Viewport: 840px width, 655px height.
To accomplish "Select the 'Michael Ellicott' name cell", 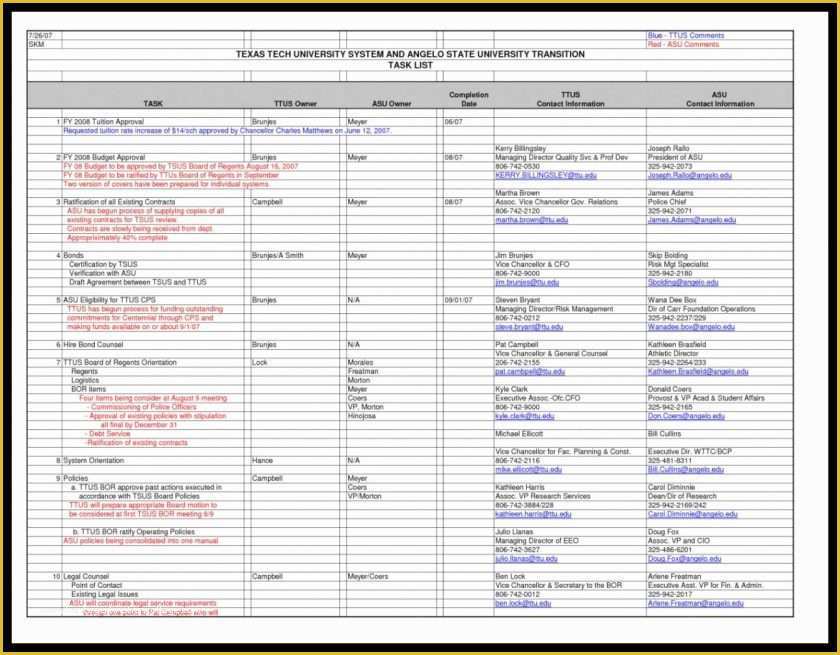I will [519, 434].
